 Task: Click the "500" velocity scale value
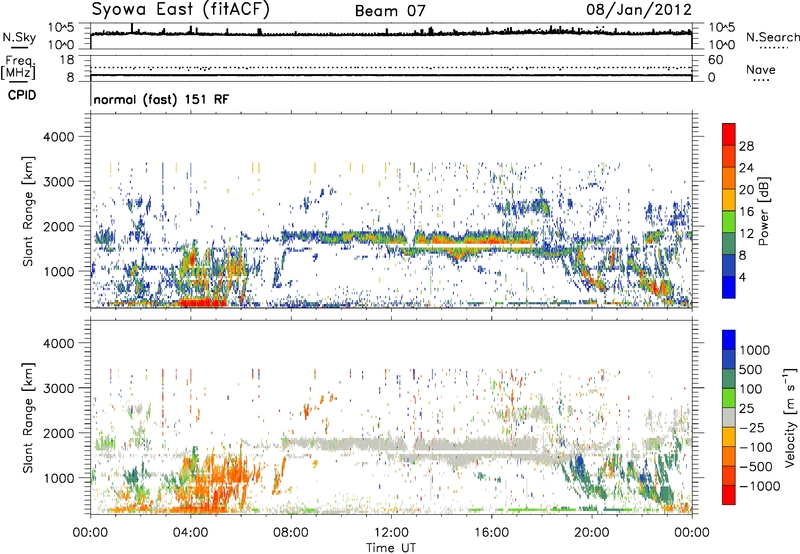(751, 370)
